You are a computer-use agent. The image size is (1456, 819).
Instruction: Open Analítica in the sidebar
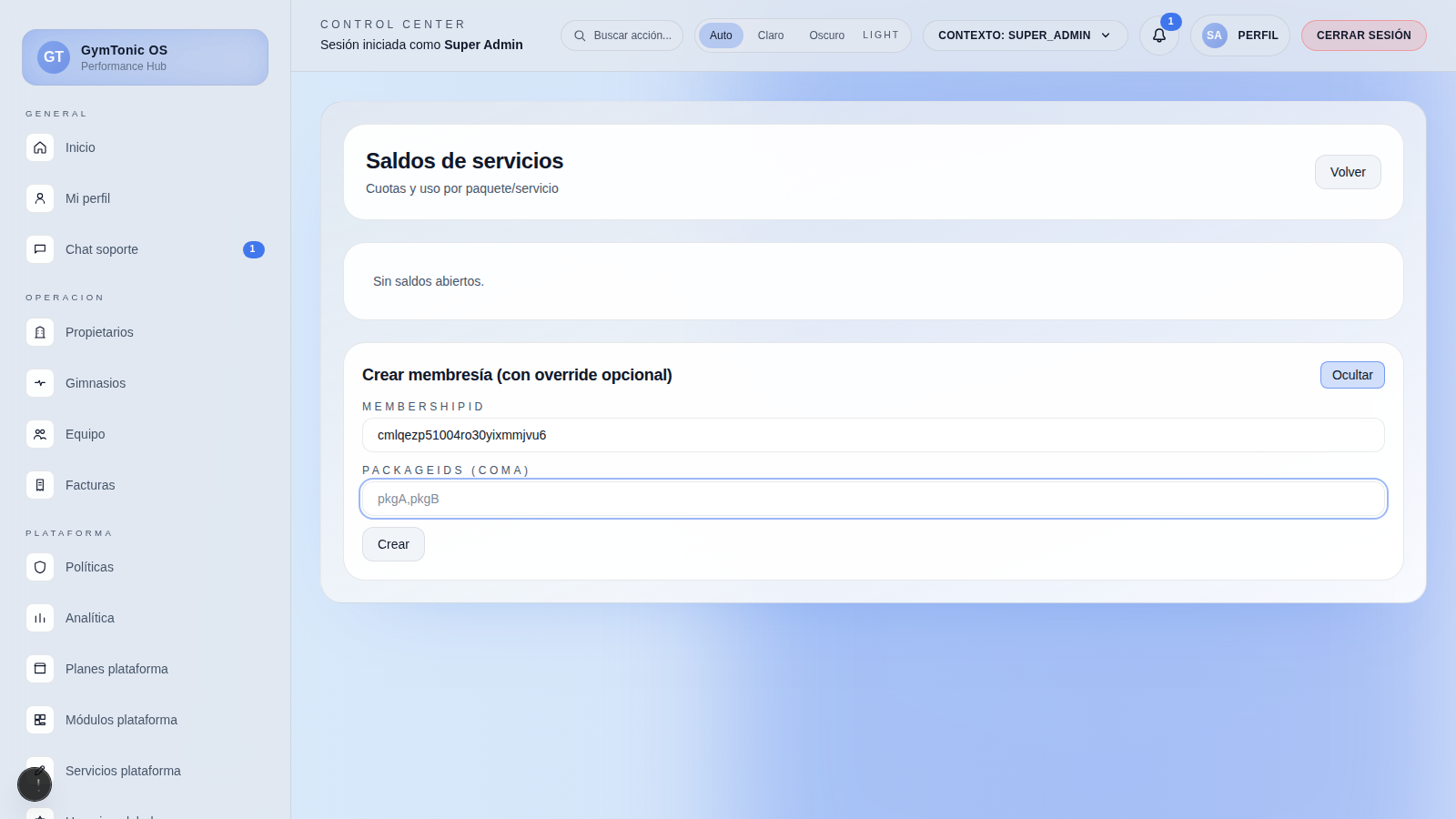[89, 618]
